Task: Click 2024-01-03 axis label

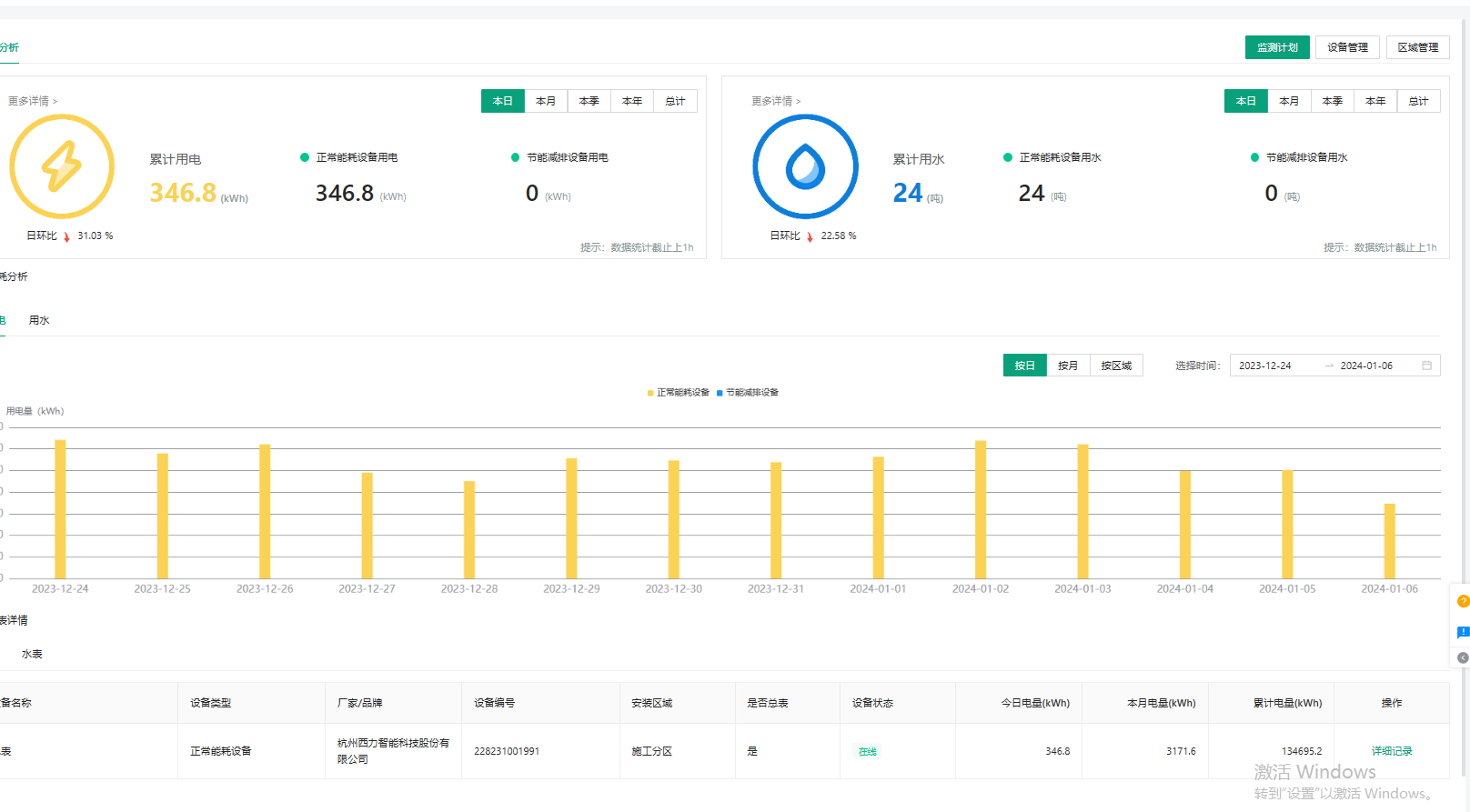Action: coord(1082,589)
